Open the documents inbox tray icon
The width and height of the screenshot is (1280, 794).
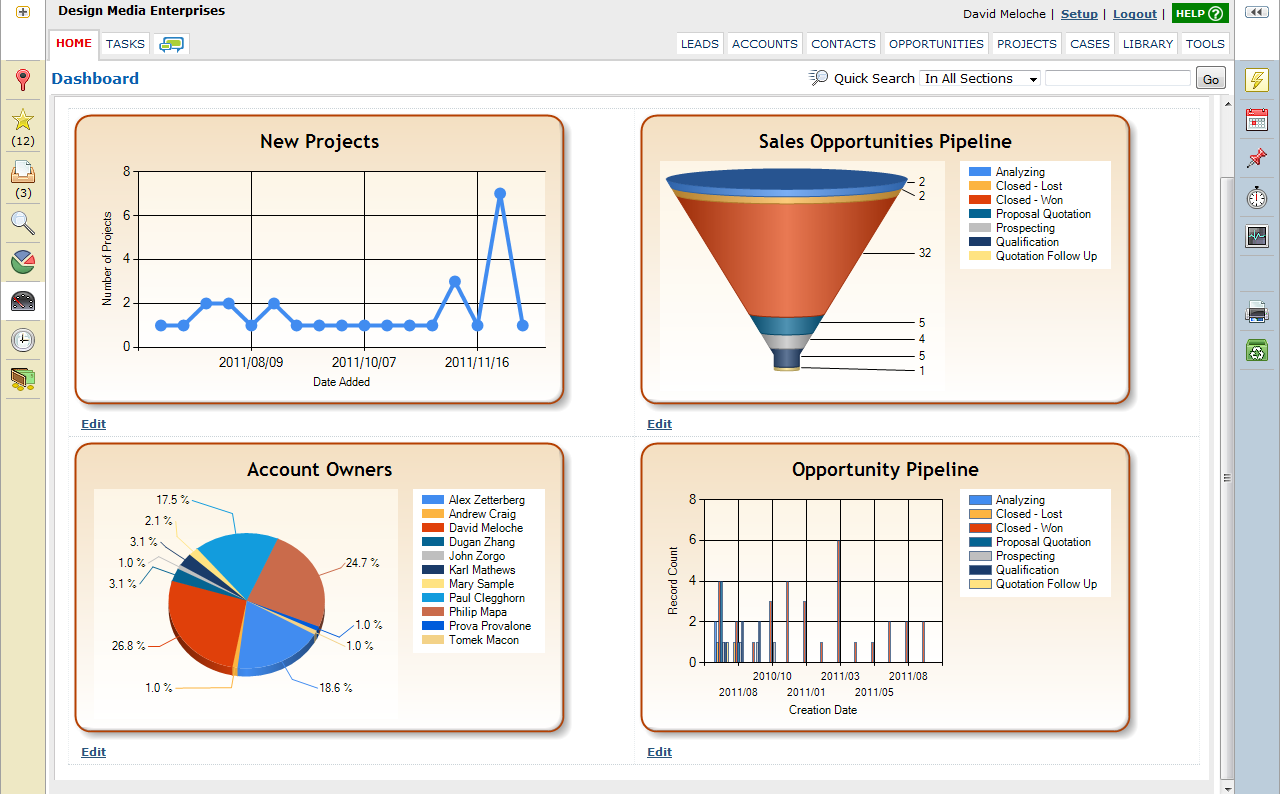(x=23, y=172)
